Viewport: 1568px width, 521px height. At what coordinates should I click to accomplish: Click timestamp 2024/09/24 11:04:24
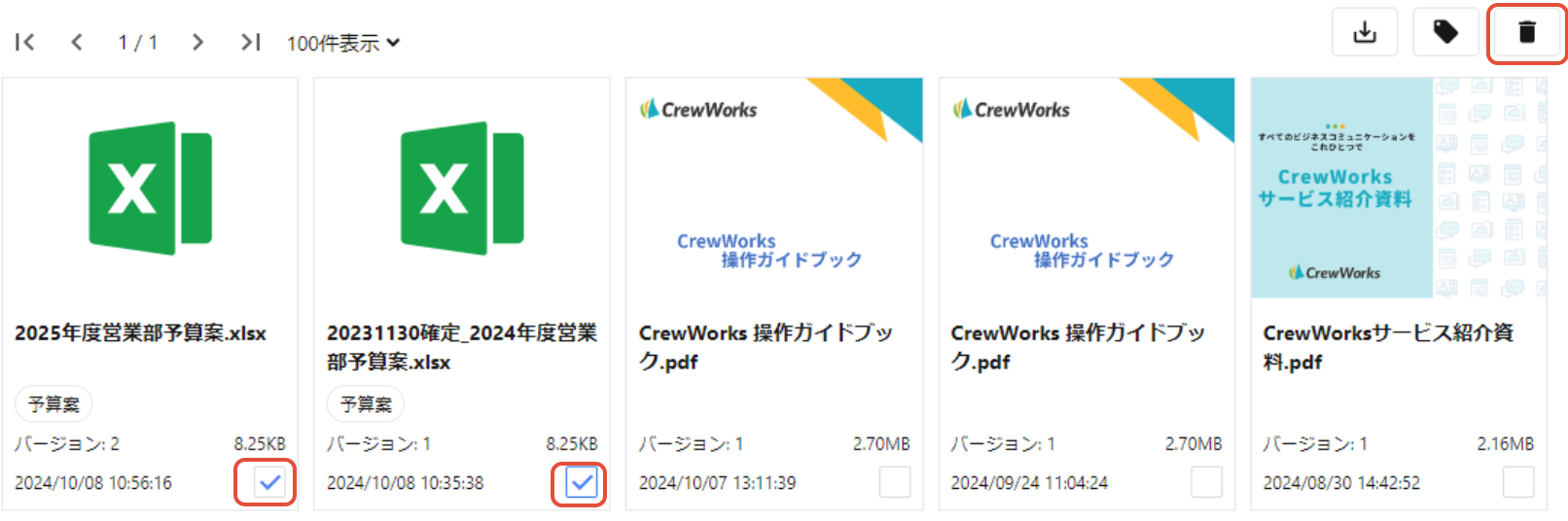[1030, 483]
